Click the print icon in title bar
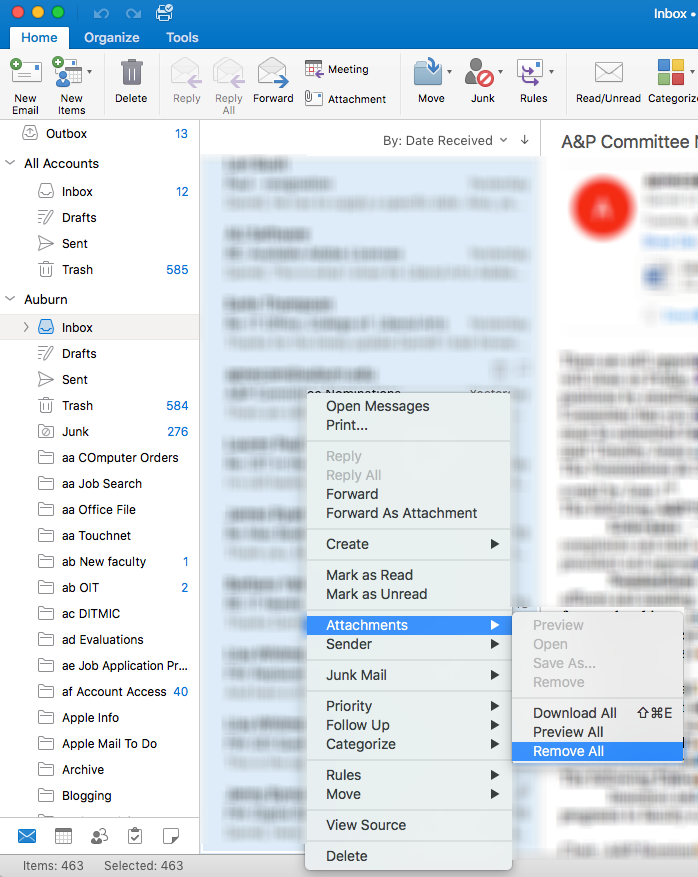This screenshot has height=877, width=698. (x=164, y=12)
